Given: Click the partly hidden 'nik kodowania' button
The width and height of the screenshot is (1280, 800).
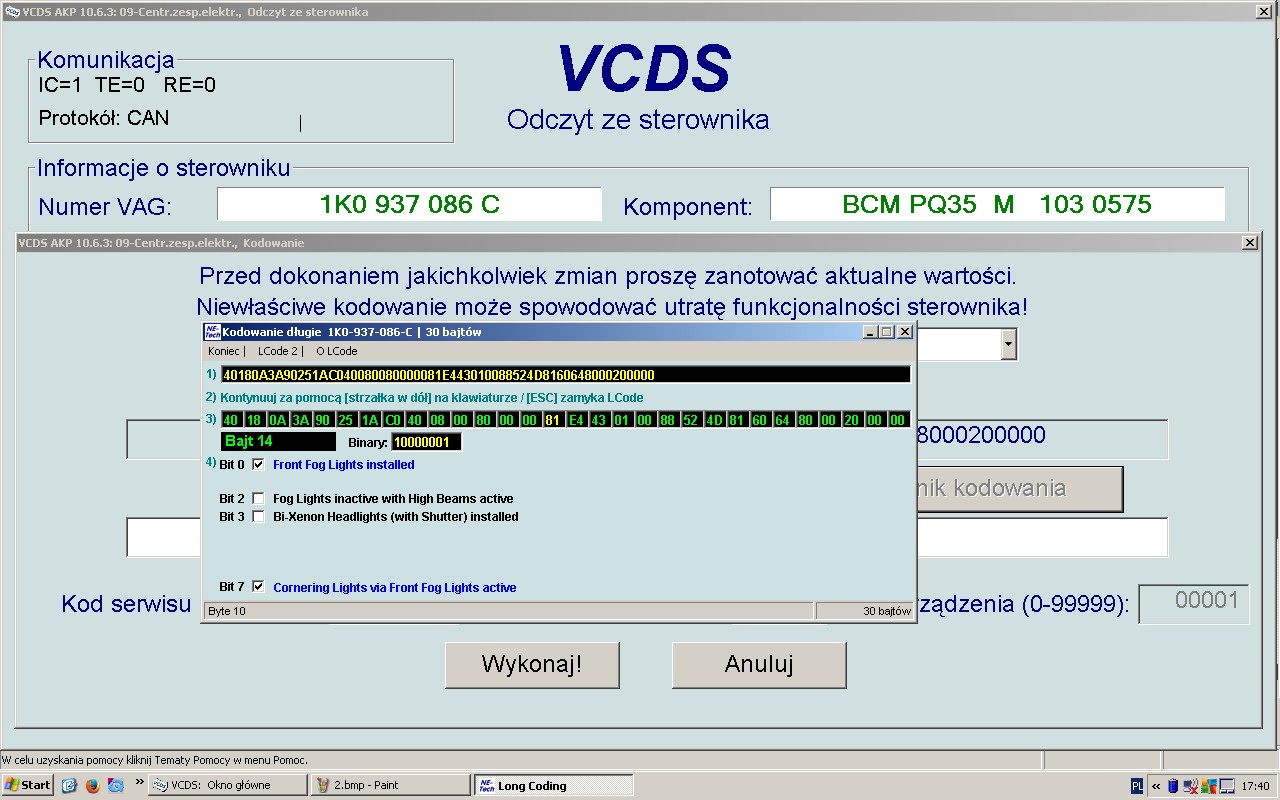Looking at the screenshot, I should [1020, 489].
